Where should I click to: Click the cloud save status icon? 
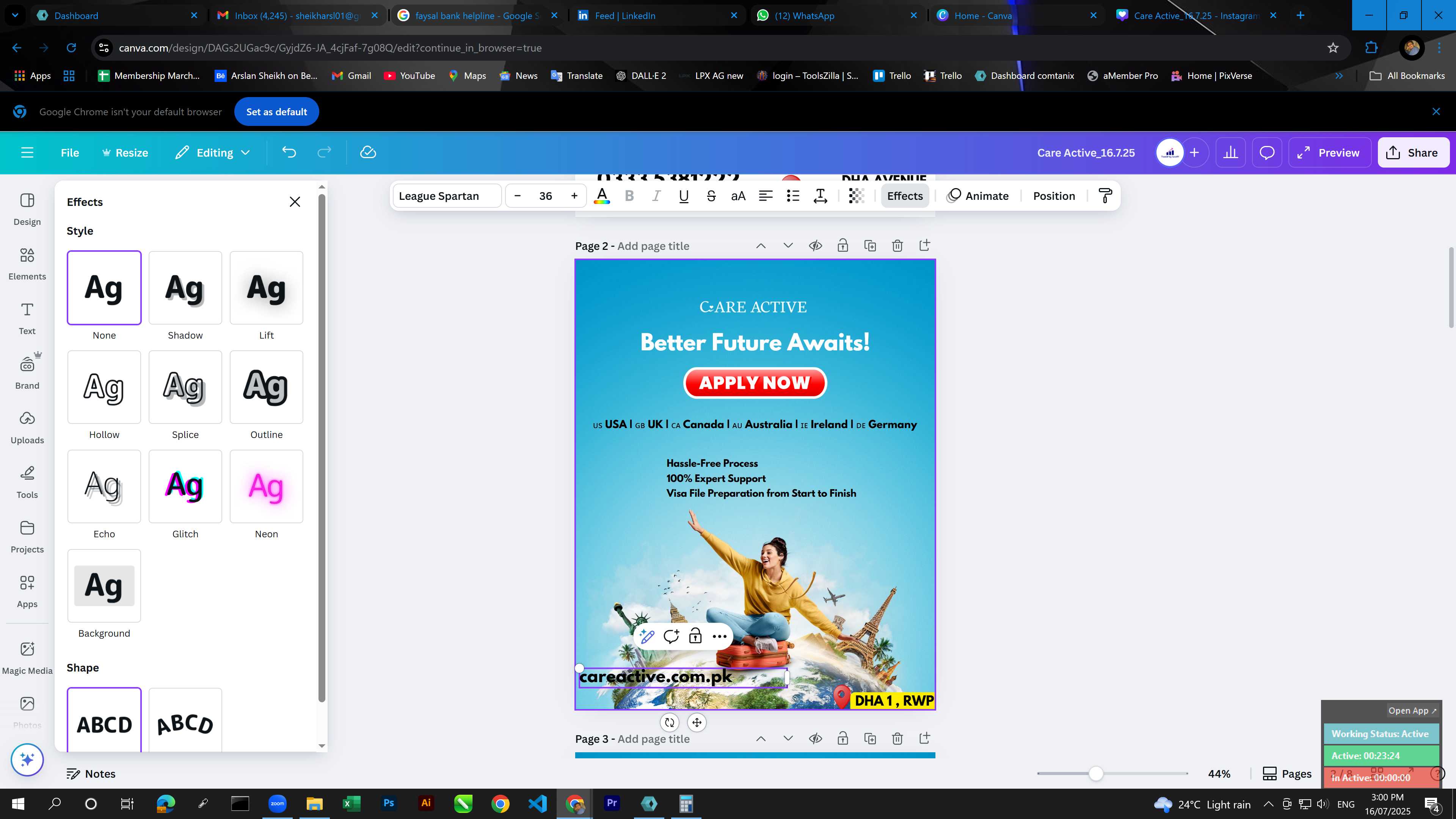(x=368, y=152)
